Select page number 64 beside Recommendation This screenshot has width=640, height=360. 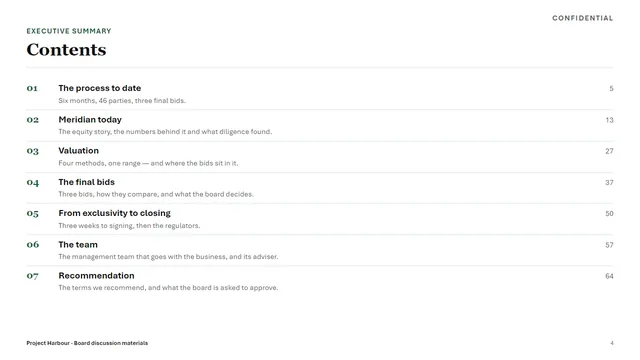point(609,276)
